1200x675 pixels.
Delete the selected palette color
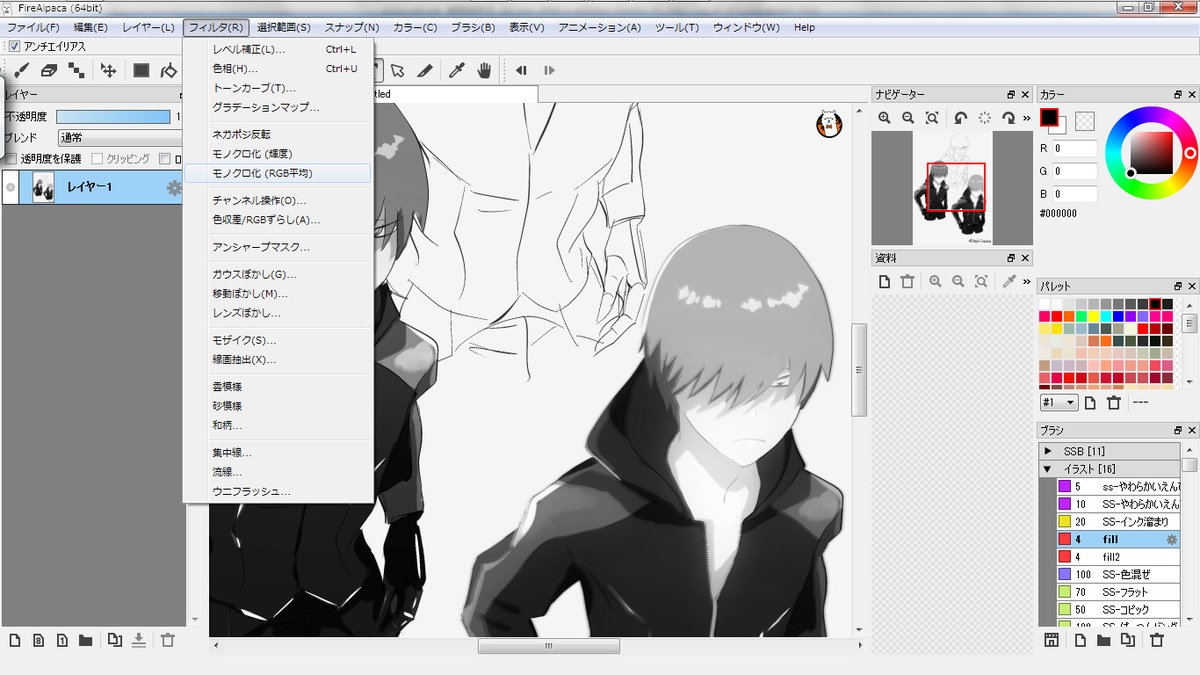point(1113,402)
